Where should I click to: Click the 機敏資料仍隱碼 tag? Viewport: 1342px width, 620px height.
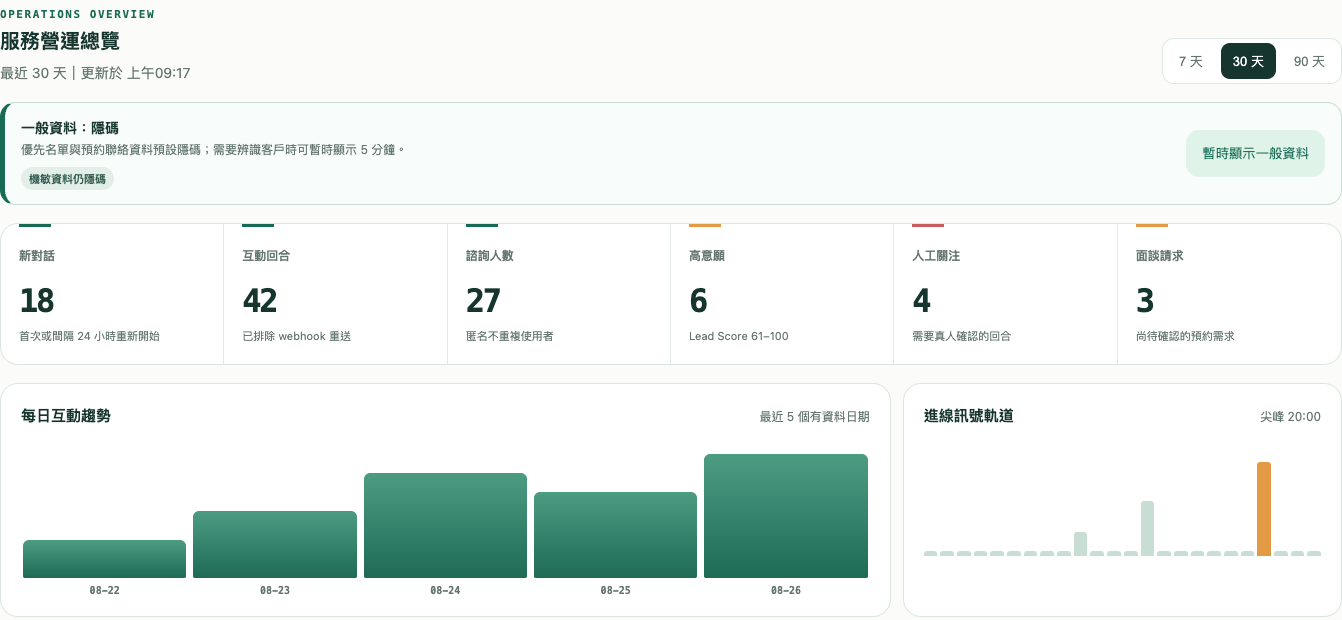[x=67, y=179]
